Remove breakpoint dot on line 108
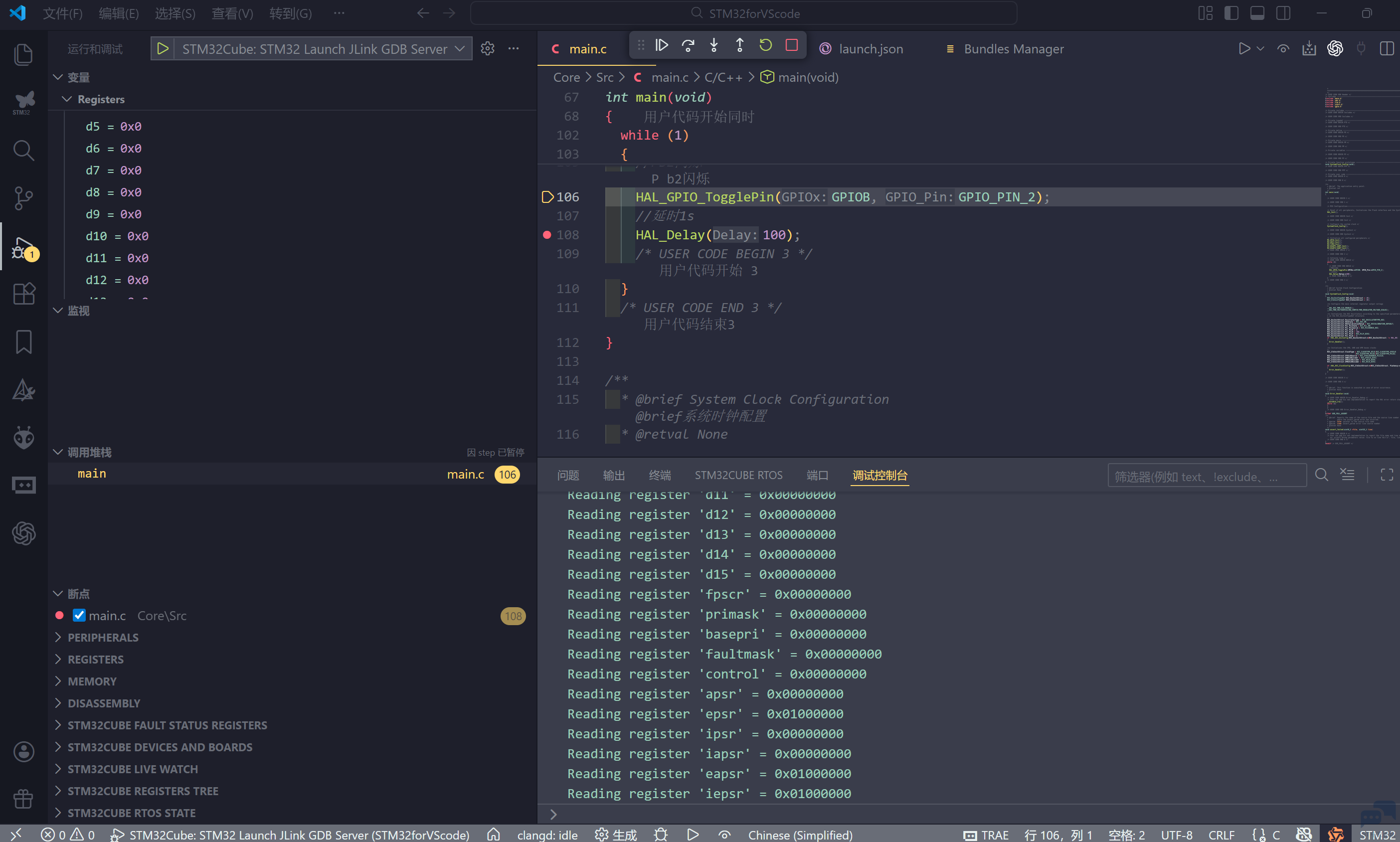1400x842 pixels. [x=547, y=235]
